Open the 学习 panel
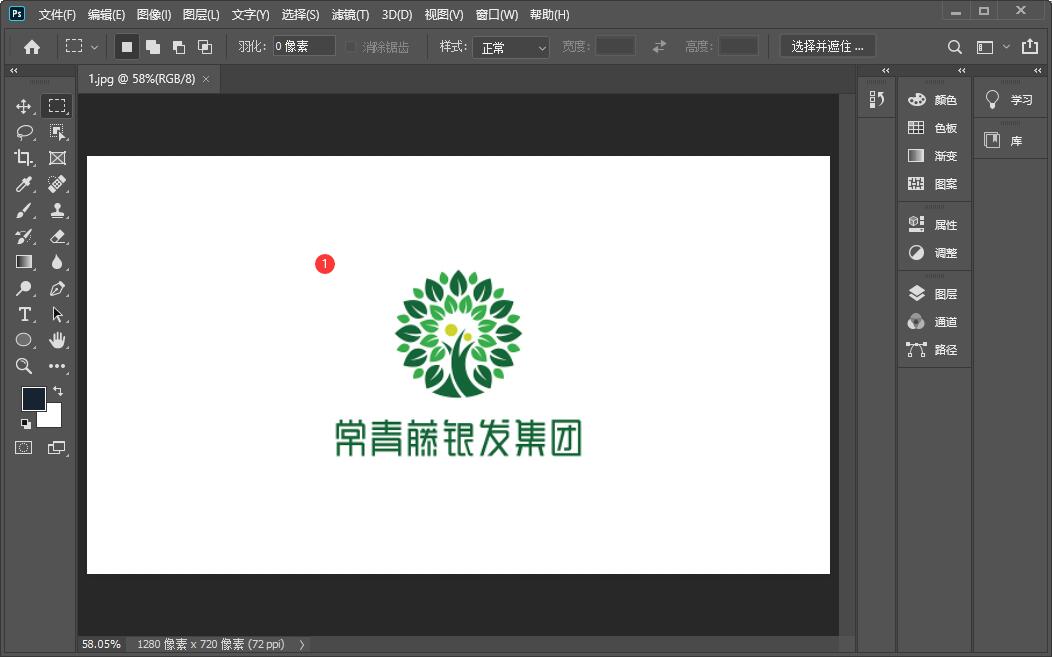Viewport: 1052px width, 657px height. pos(1010,100)
